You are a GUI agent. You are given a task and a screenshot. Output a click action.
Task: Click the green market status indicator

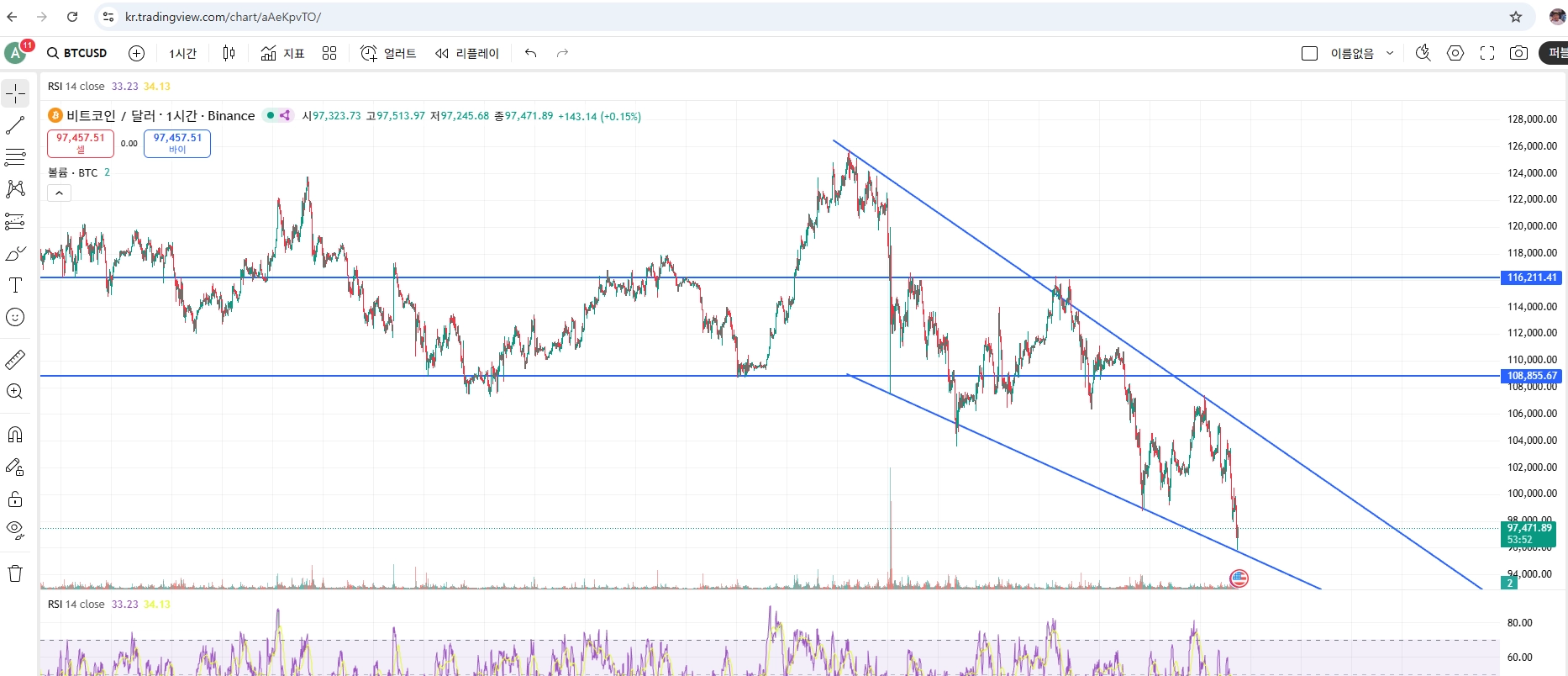pyautogui.click(x=271, y=116)
